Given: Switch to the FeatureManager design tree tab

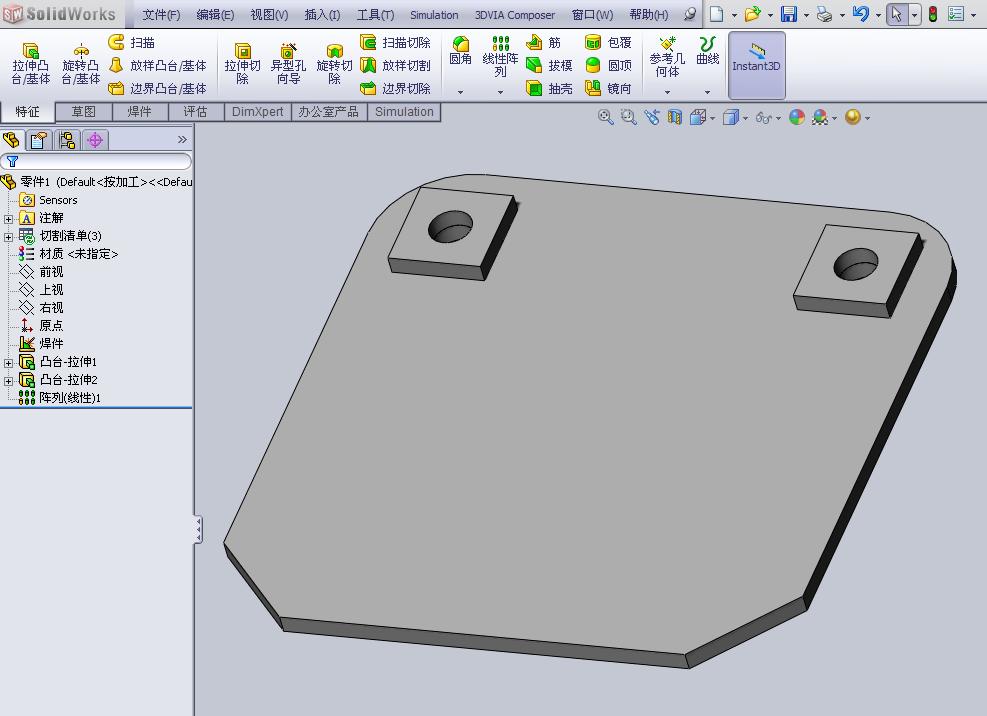Looking at the screenshot, I should click(x=12, y=140).
